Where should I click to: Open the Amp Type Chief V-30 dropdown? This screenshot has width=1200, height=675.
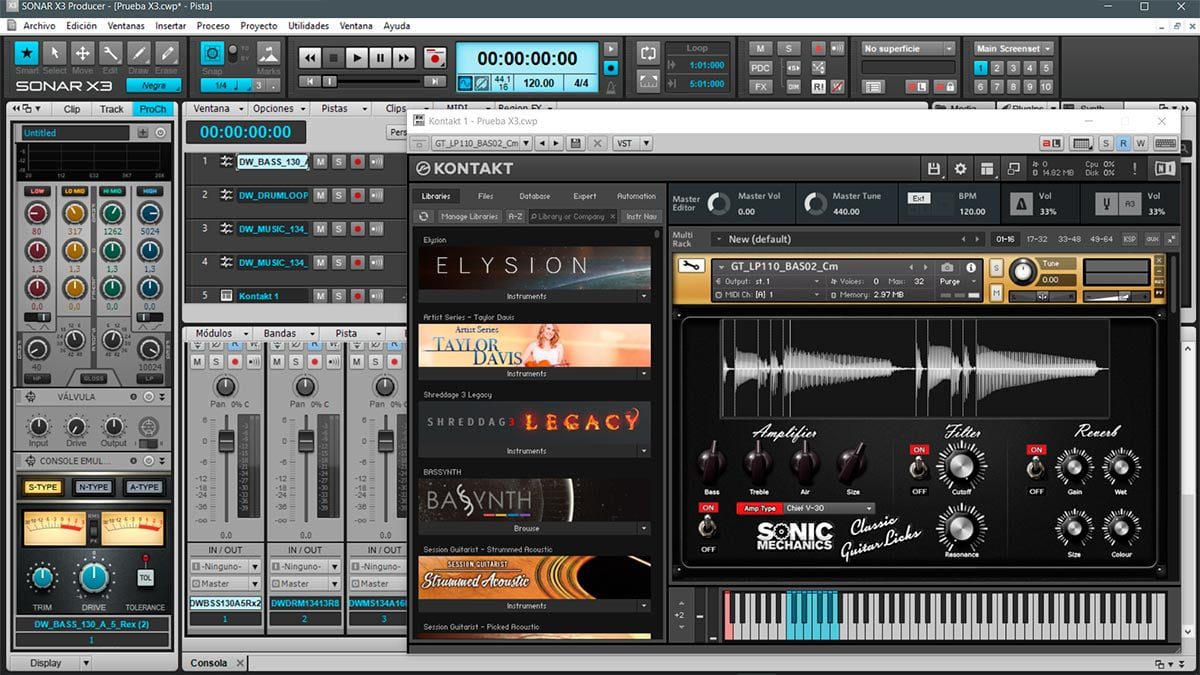coord(829,508)
